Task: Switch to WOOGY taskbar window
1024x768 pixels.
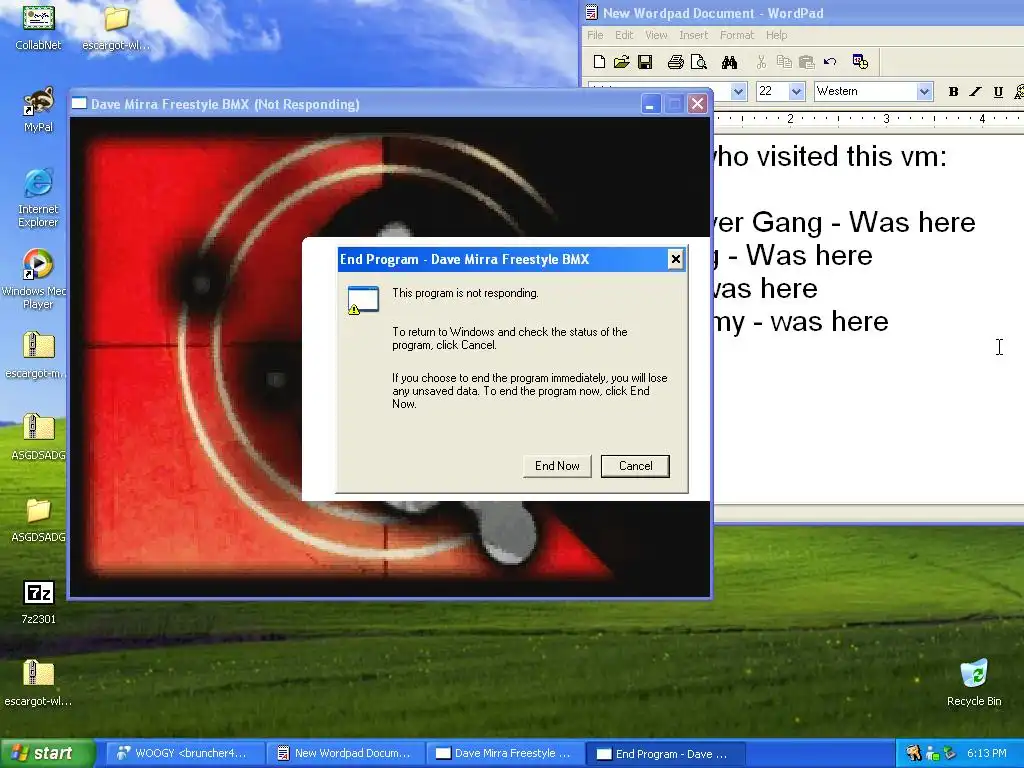Action: click(x=184, y=754)
